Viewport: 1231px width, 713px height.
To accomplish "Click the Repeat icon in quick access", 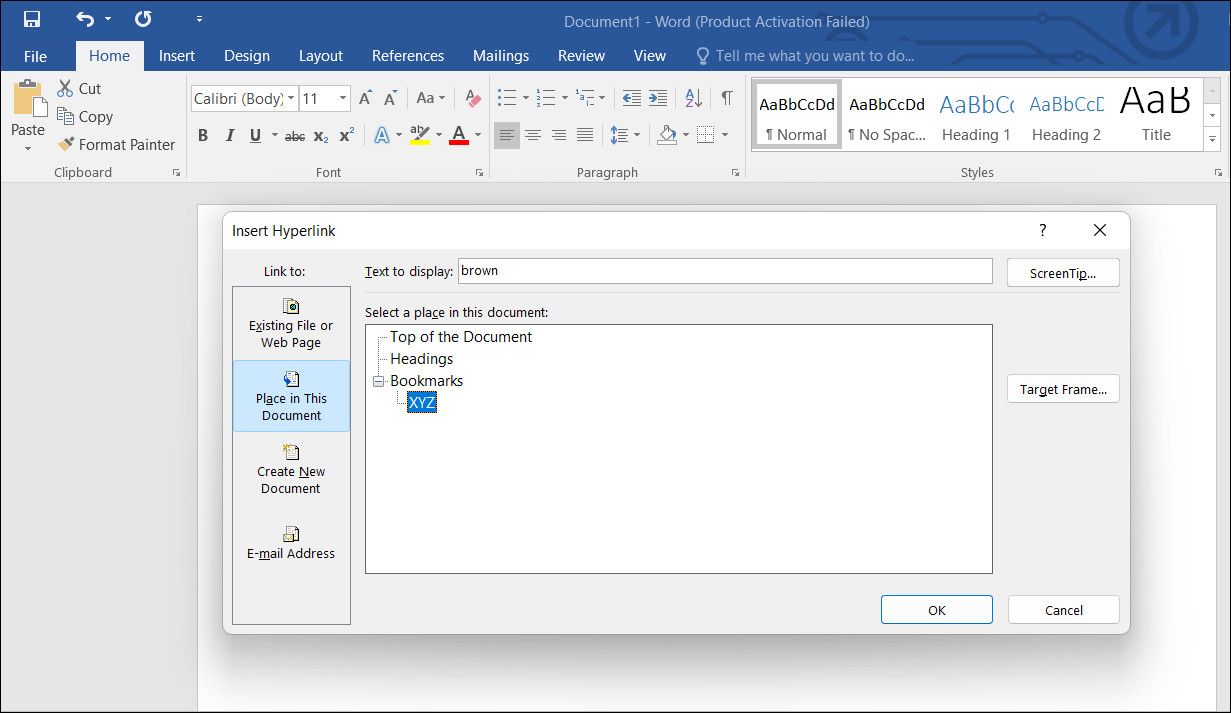I will point(143,19).
